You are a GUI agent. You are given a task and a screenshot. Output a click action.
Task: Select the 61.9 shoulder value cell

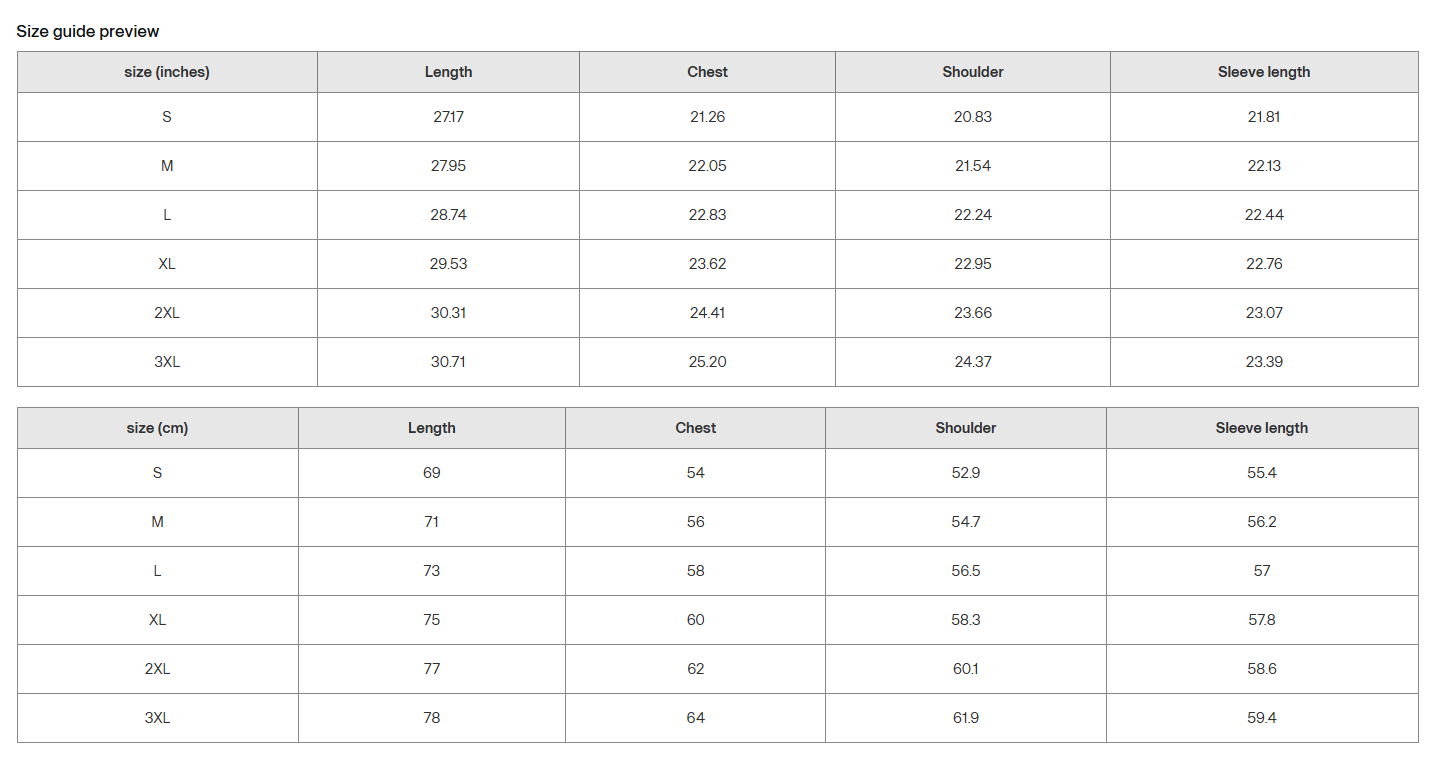pyautogui.click(x=966, y=718)
